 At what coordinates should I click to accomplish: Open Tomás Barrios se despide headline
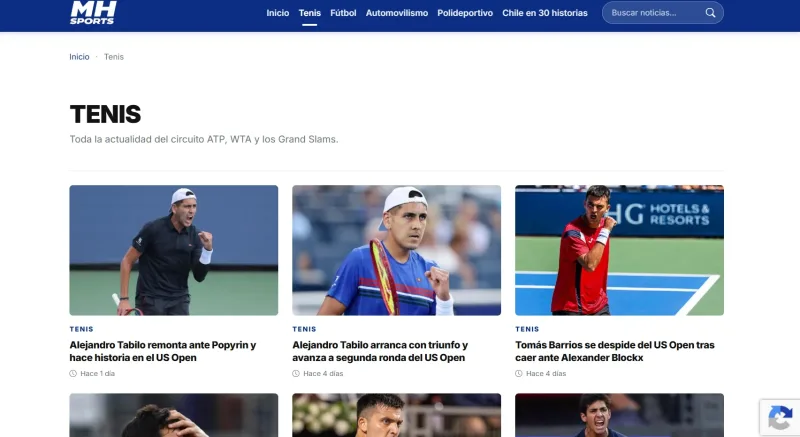point(615,351)
